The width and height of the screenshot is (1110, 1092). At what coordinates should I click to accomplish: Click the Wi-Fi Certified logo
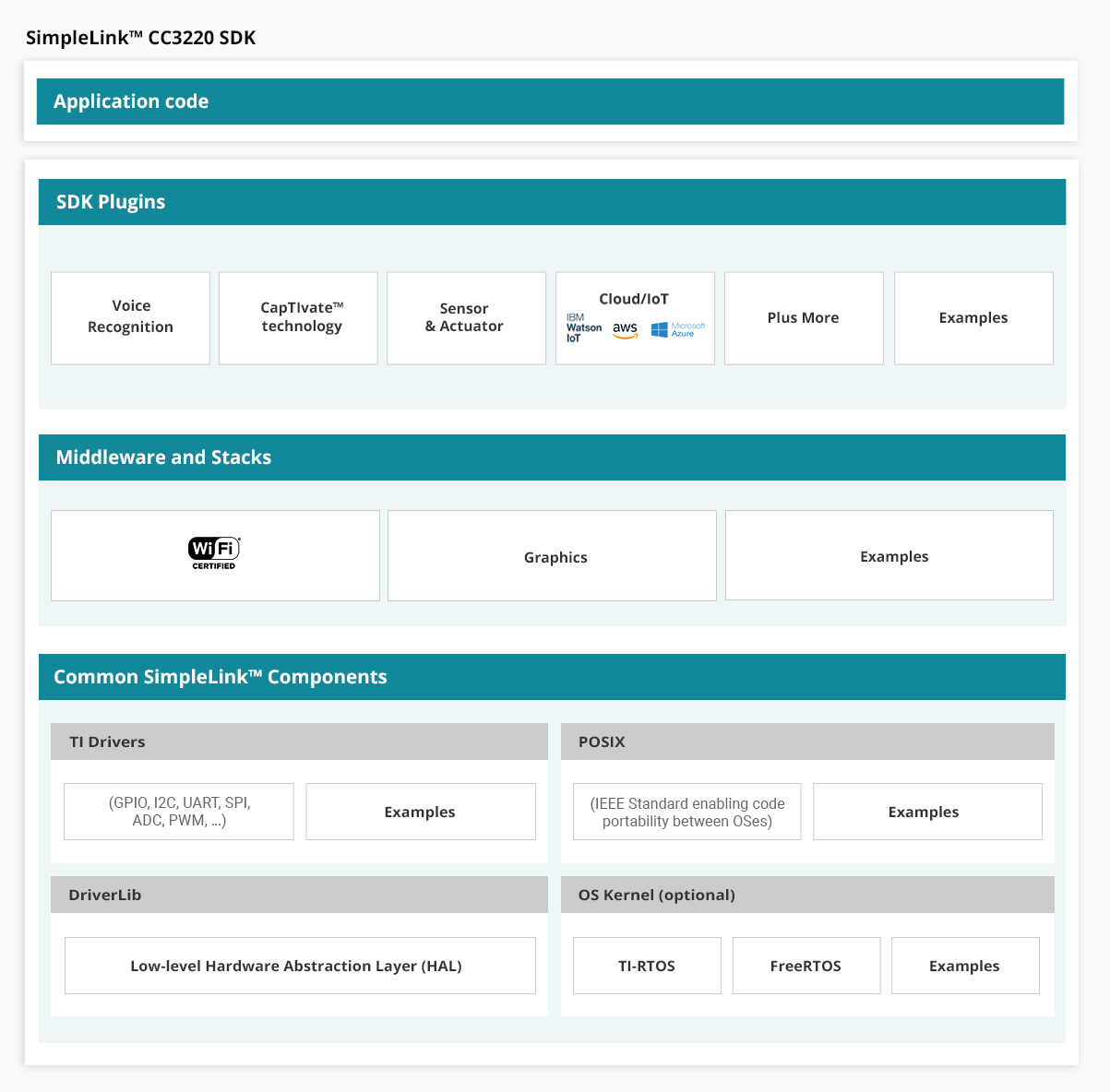tap(213, 552)
